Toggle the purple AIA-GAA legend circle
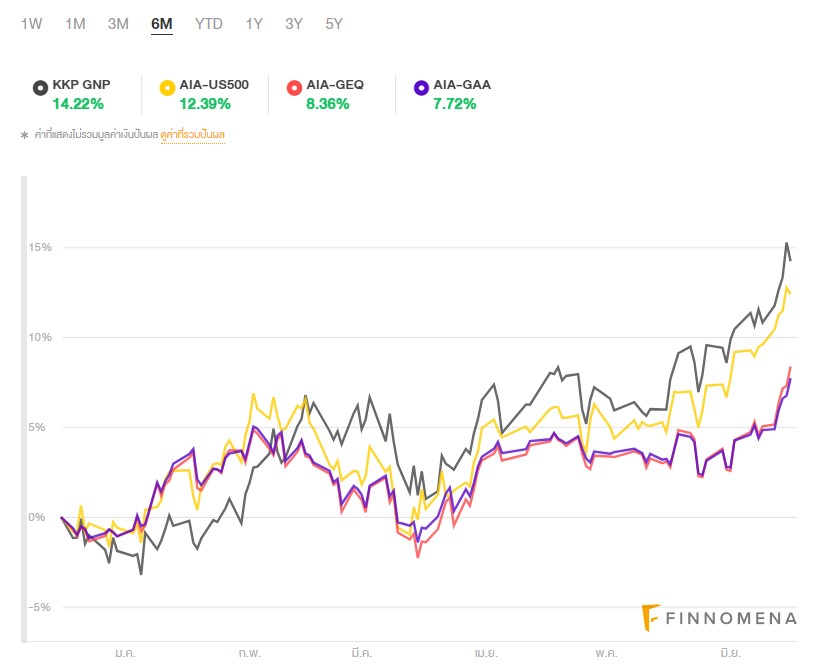The height and width of the screenshot is (670, 815). click(x=421, y=87)
